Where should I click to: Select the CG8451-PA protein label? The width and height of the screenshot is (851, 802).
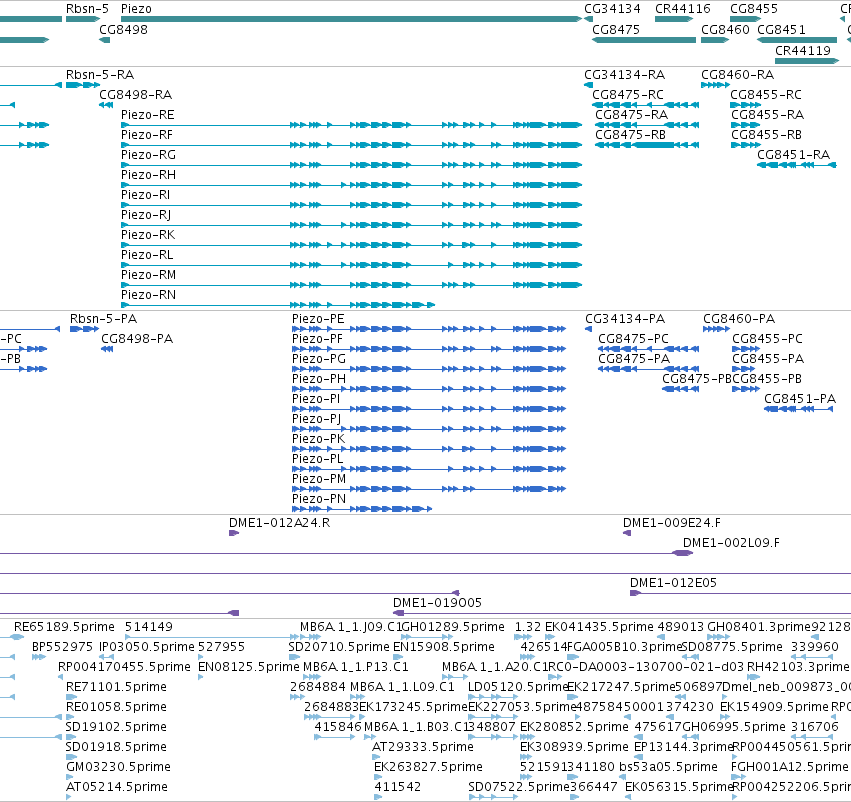point(800,399)
